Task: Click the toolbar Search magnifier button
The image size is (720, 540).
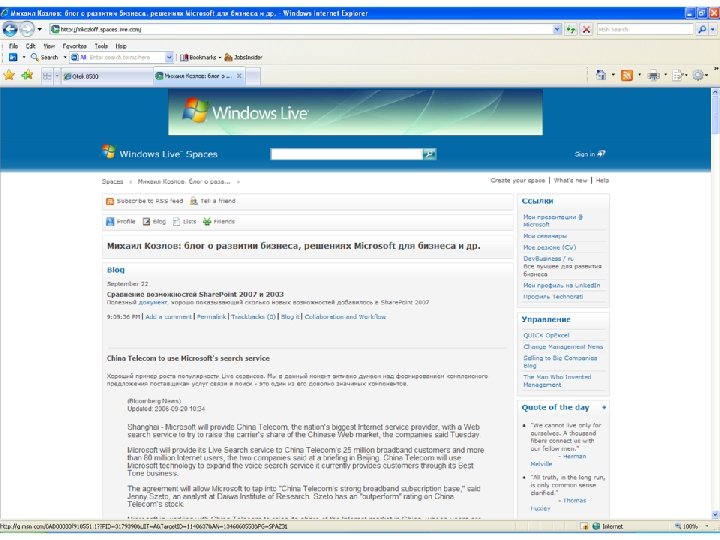Action: click(x=45, y=57)
